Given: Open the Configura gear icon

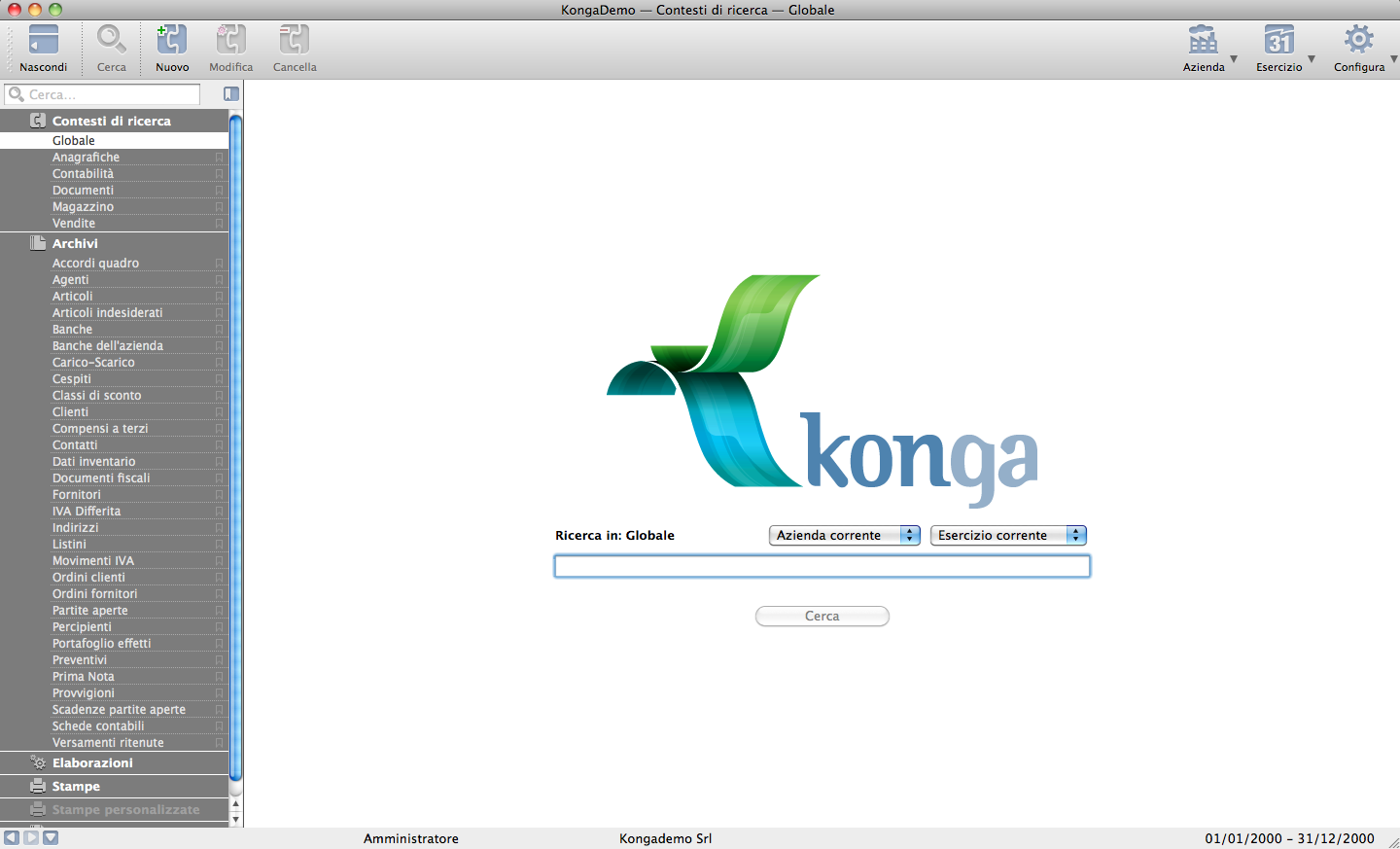Looking at the screenshot, I should pos(1358,41).
